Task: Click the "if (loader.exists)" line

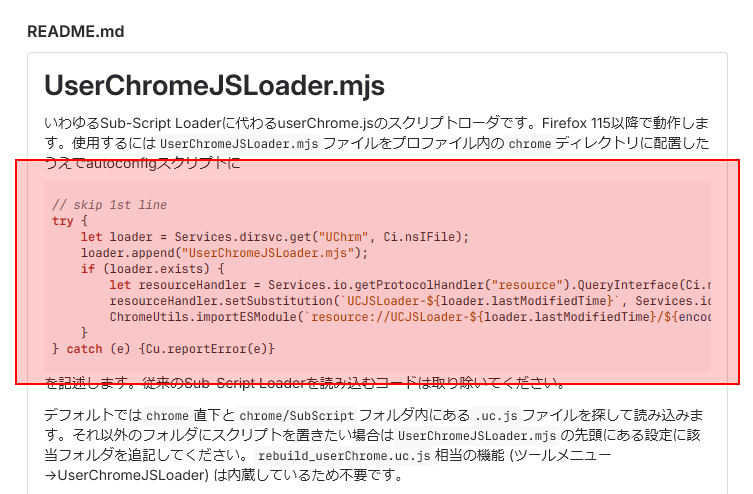Action: (152, 269)
